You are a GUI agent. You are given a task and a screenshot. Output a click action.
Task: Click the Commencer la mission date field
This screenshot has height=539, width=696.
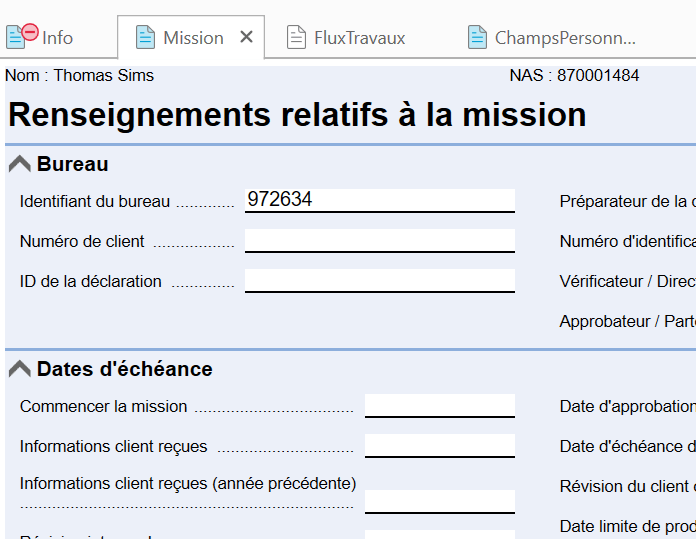[439, 405]
